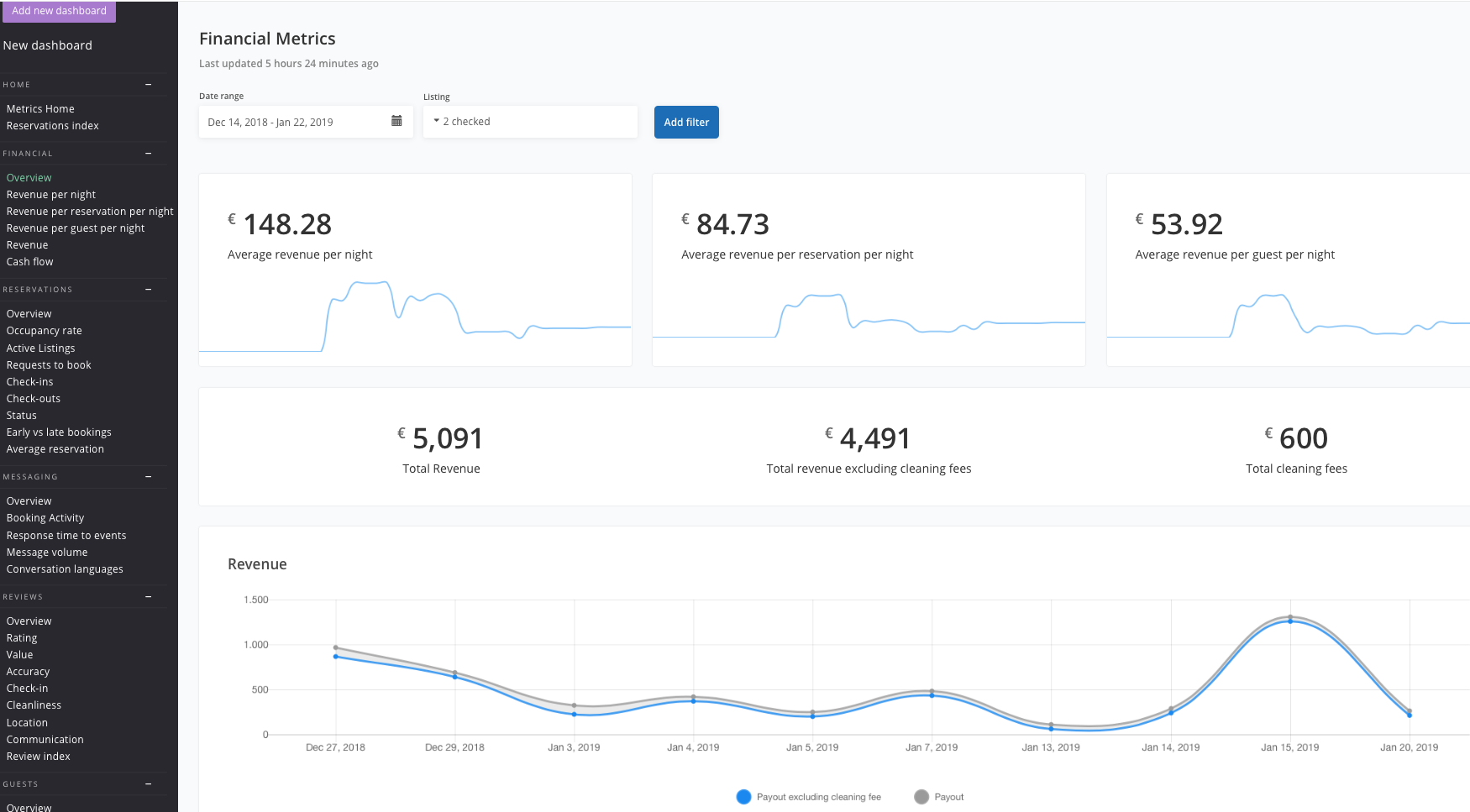Open Average reservation report
This screenshot has height=812, width=1470.
point(55,449)
